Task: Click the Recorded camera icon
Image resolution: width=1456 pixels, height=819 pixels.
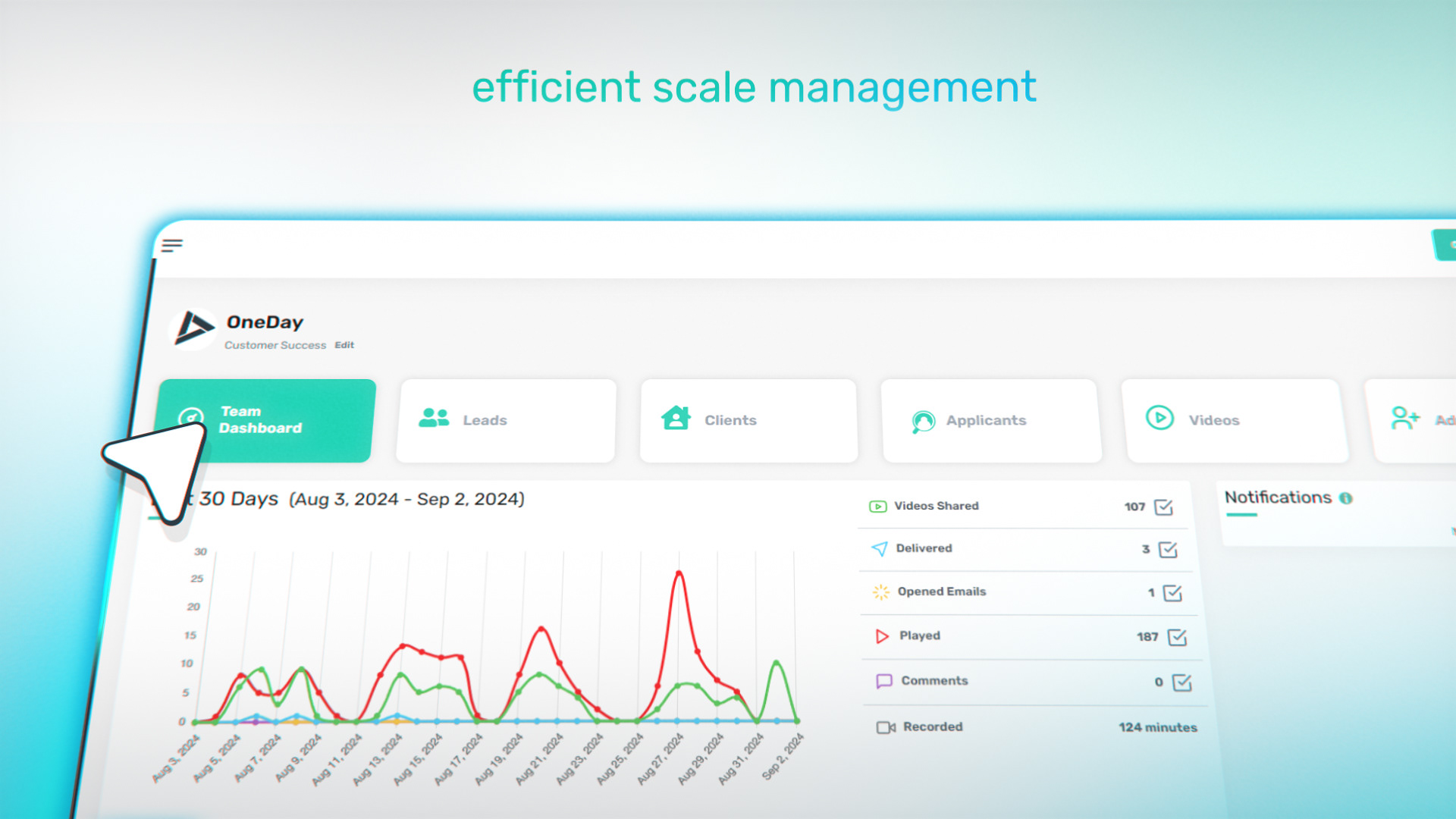Action: [x=886, y=727]
